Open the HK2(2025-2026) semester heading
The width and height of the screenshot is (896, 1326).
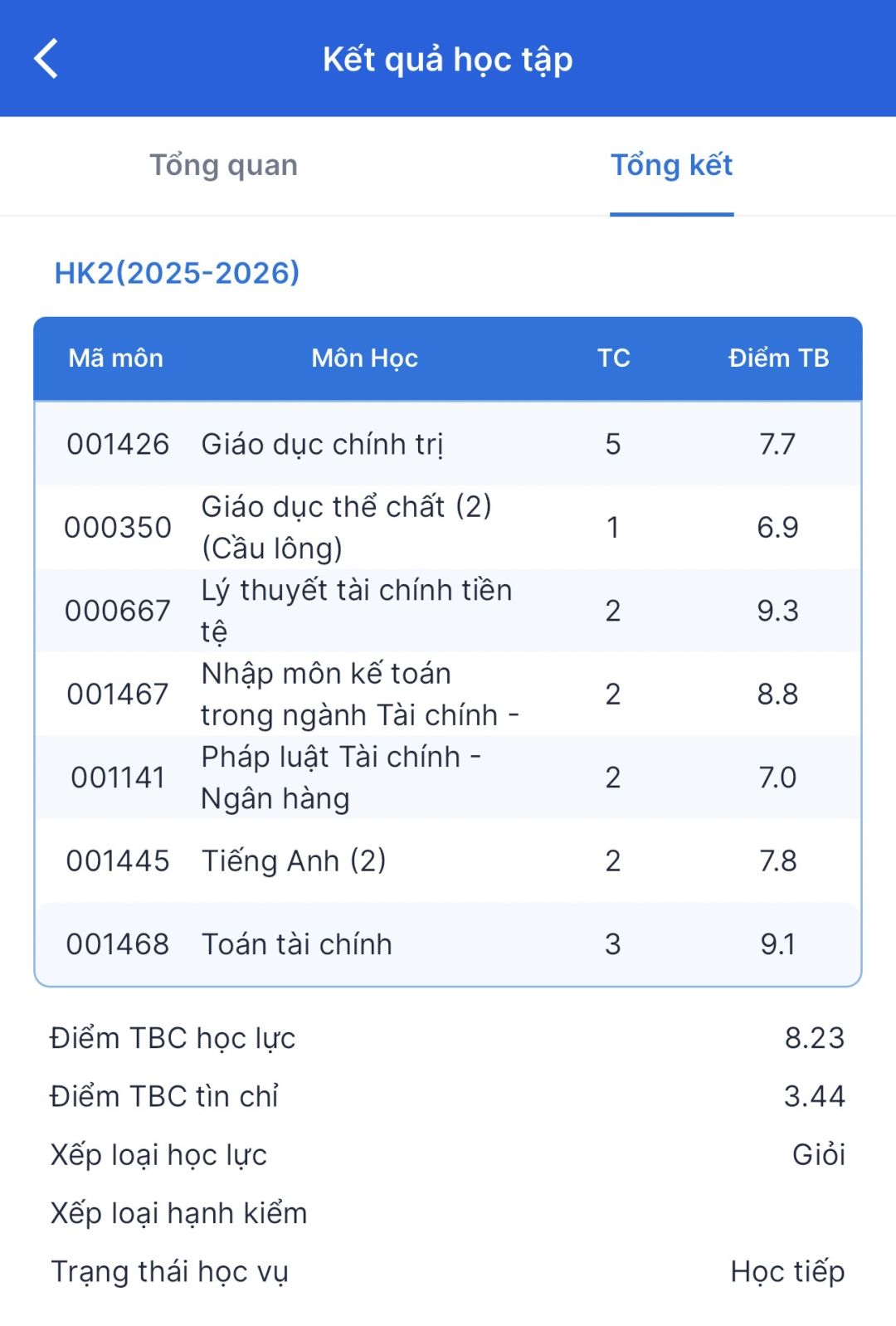point(177,273)
